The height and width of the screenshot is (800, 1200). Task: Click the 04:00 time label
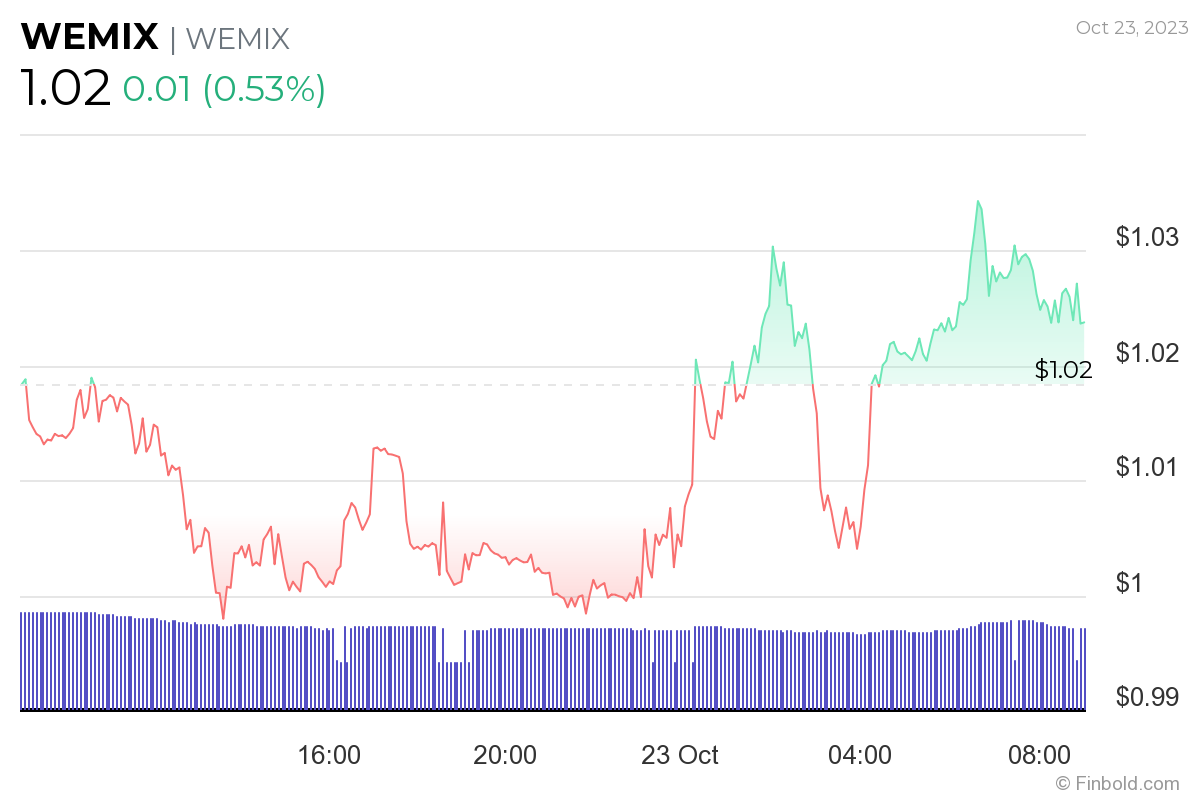860,755
